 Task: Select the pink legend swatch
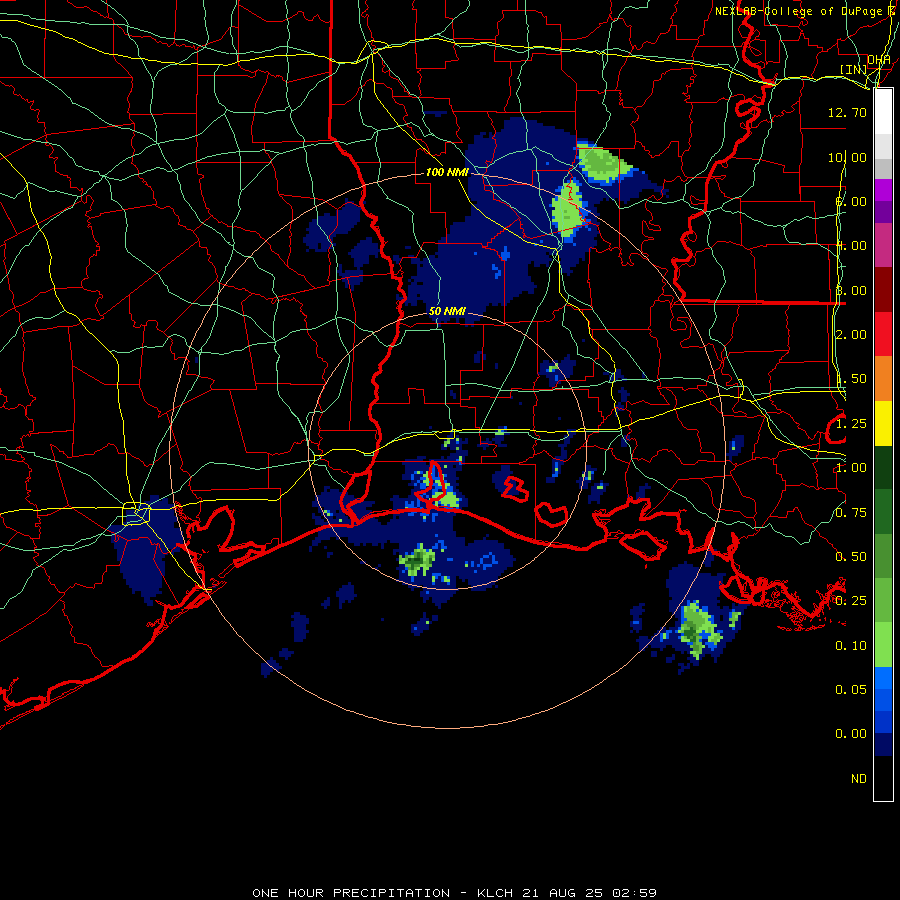click(x=883, y=245)
